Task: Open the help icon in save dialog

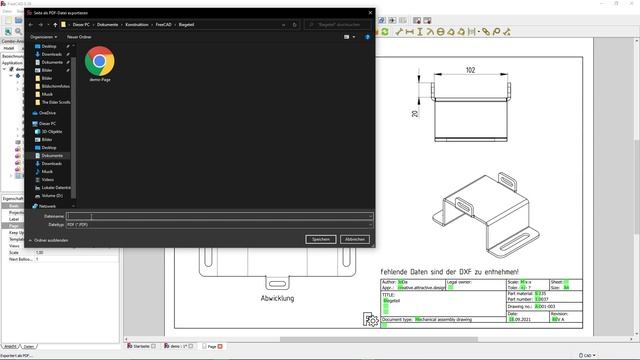Action: tap(367, 37)
